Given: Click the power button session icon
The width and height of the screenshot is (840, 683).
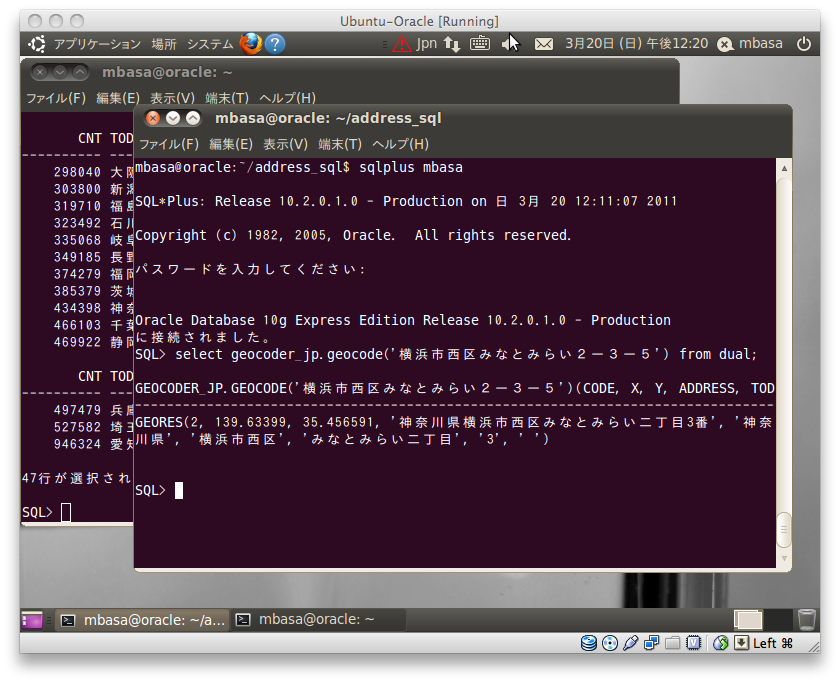Looking at the screenshot, I should tap(804, 43).
